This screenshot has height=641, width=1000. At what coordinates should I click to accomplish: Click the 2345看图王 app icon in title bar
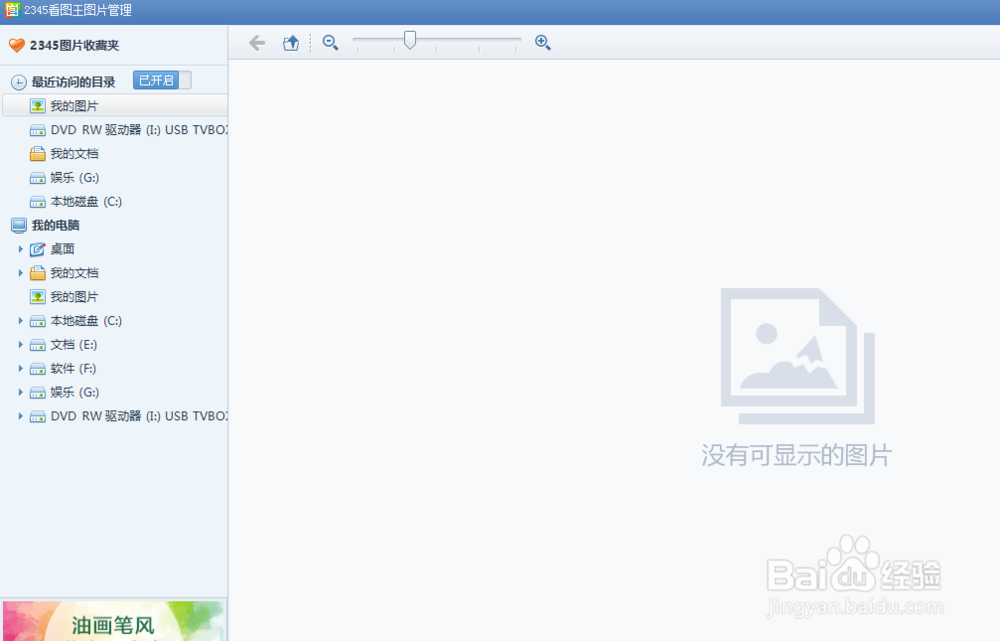[12, 10]
